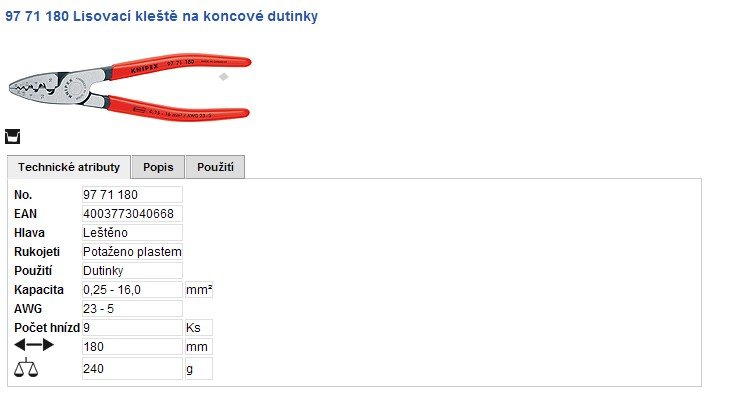Image resolution: width=729 pixels, height=405 pixels.
Task: Click the Počet hnízd value 9
Action: [132, 328]
